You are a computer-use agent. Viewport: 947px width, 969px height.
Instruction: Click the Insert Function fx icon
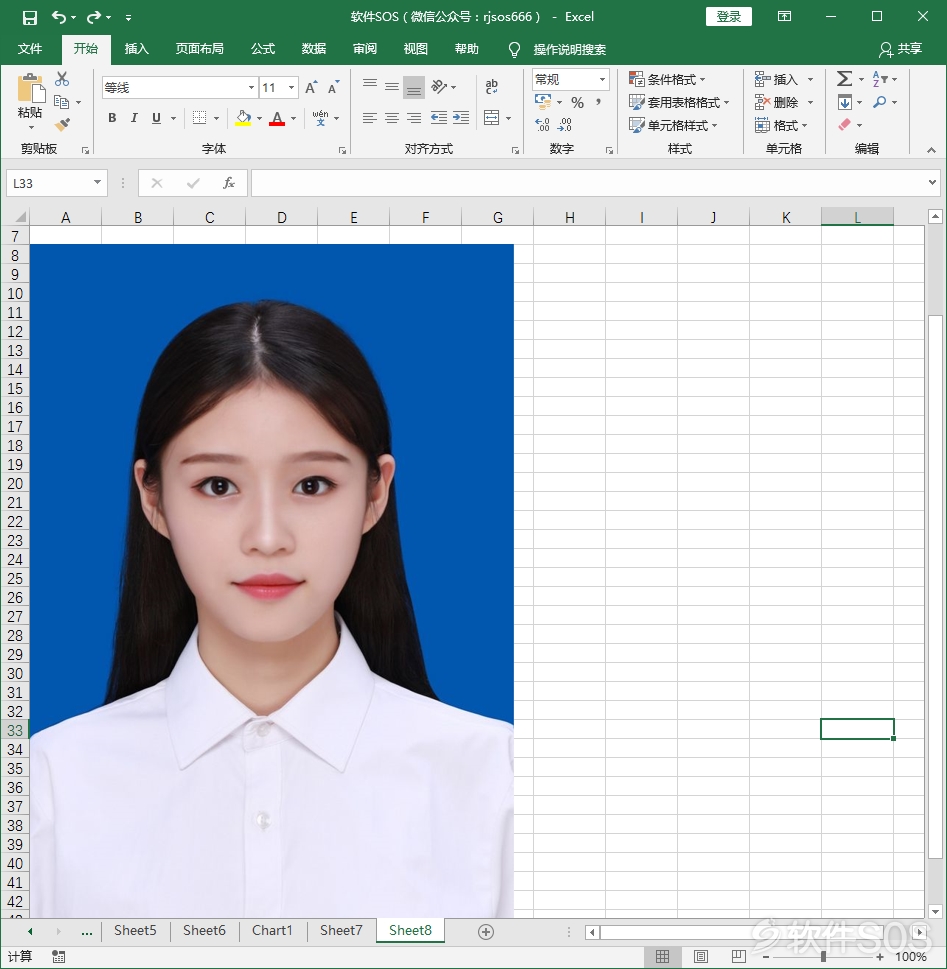[229, 183]
